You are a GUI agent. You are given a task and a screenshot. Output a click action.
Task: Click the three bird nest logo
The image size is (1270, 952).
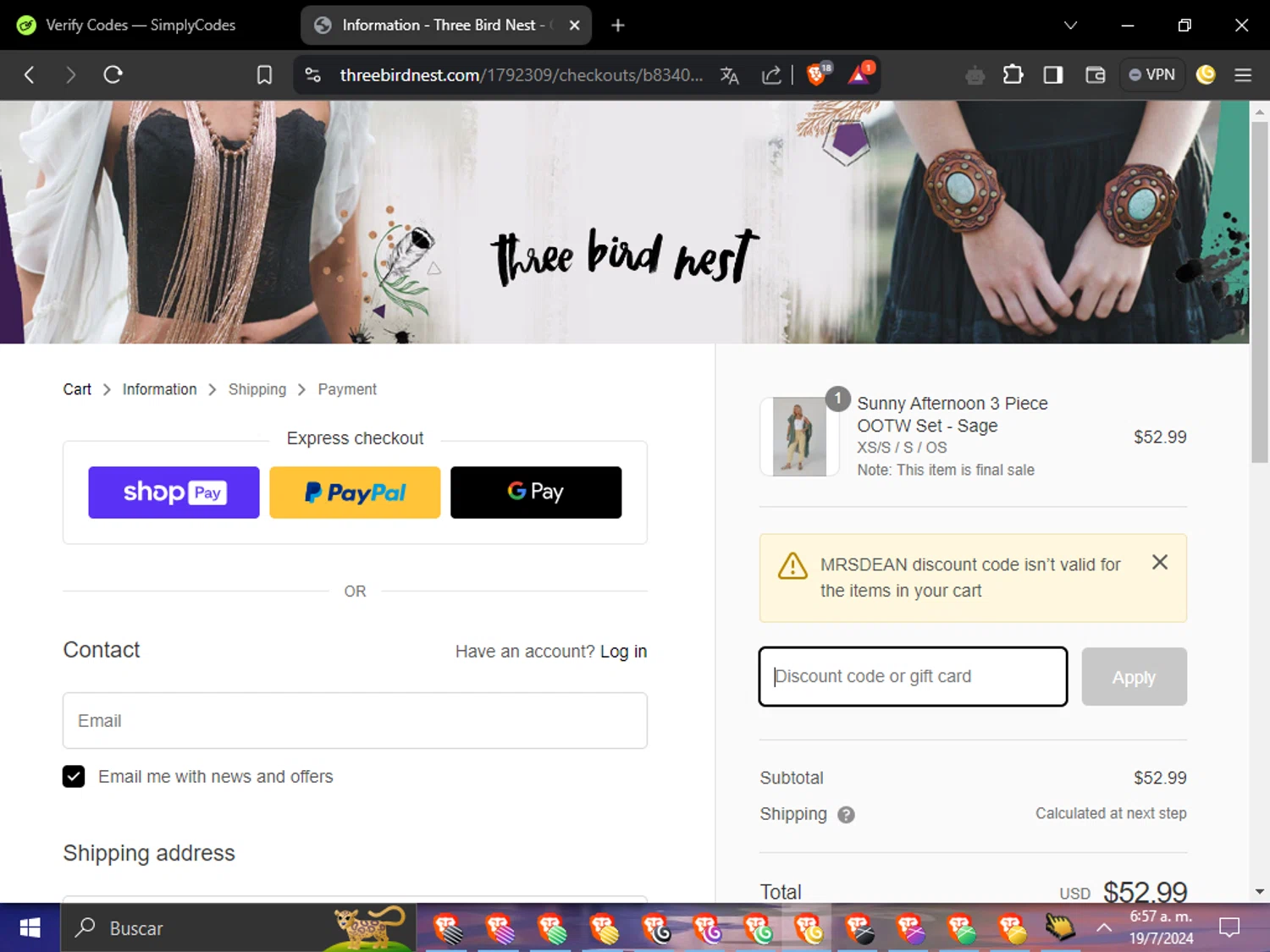coord(624,256)
